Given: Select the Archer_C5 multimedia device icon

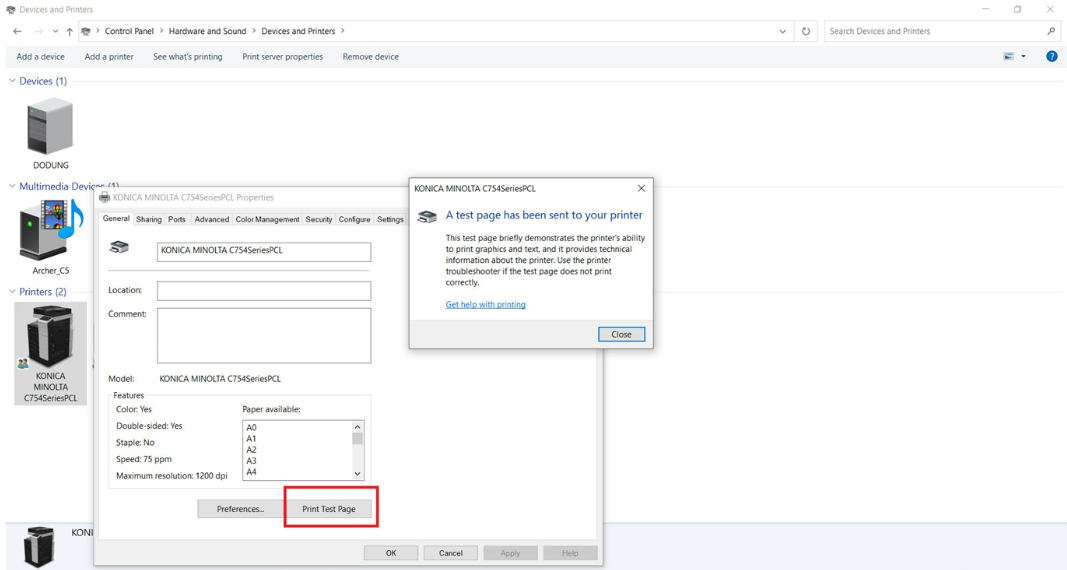Looking at the screenshot, I should tap(50, 231).
